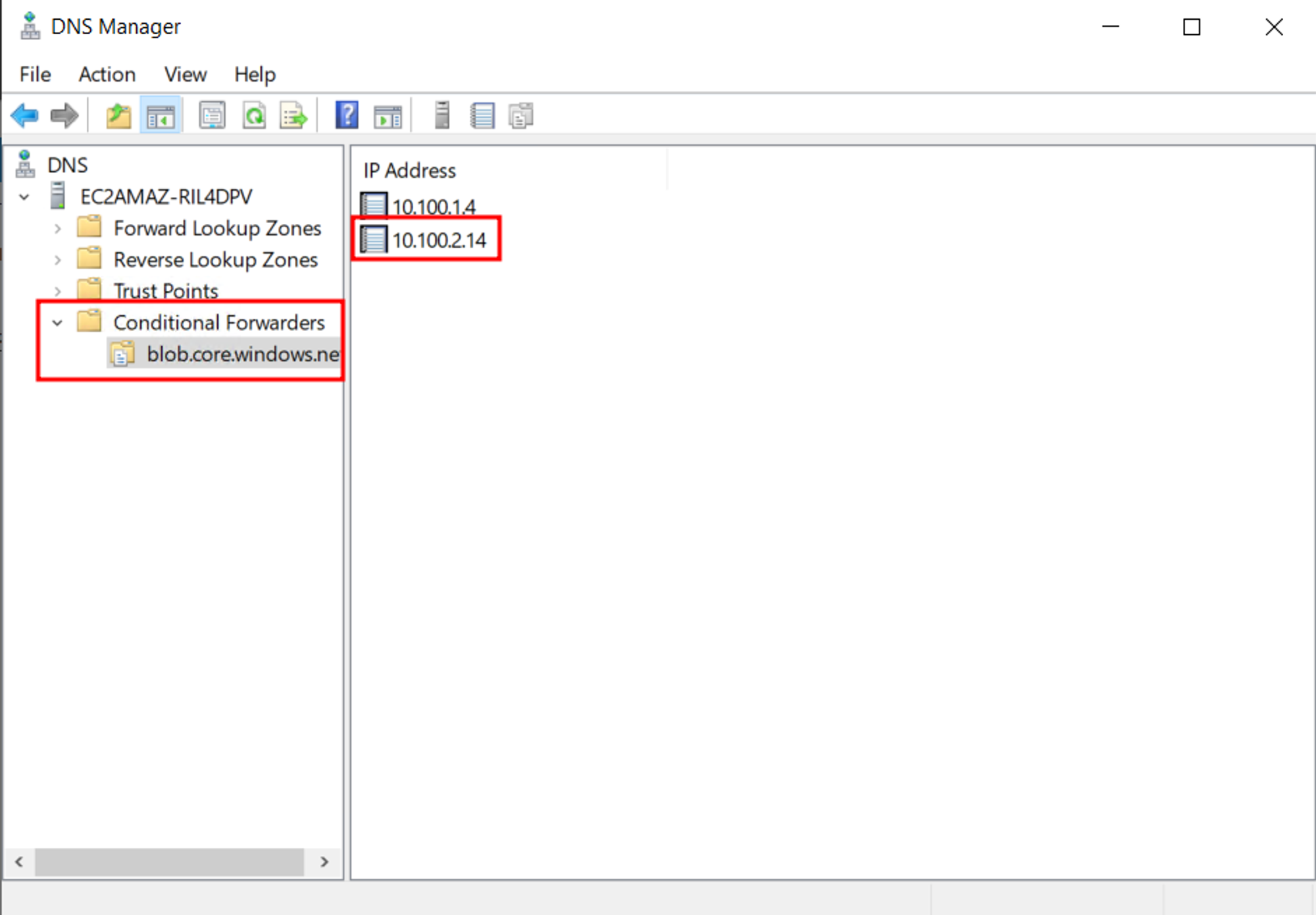This screenshot has width=1316, height=915.
Task: Expand Forward Lookup Zones folder
Action: coord(58,228)
